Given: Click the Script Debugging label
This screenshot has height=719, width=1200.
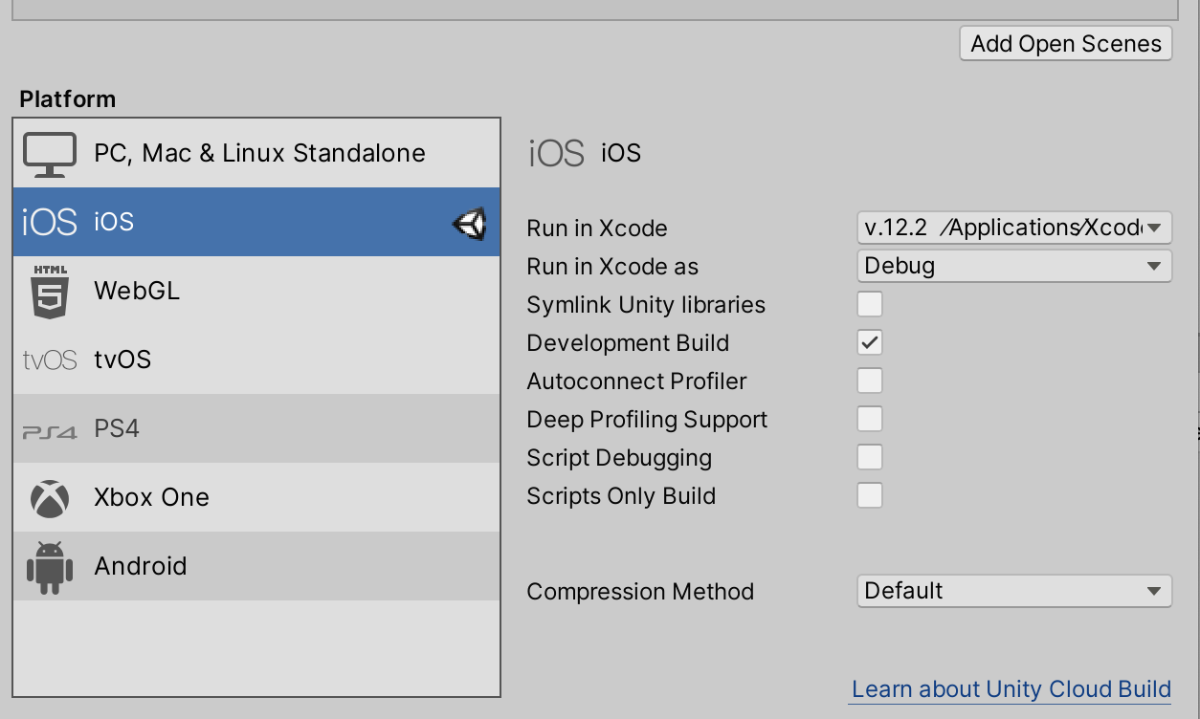Looking at the screenshot, I should pos(619,458).
